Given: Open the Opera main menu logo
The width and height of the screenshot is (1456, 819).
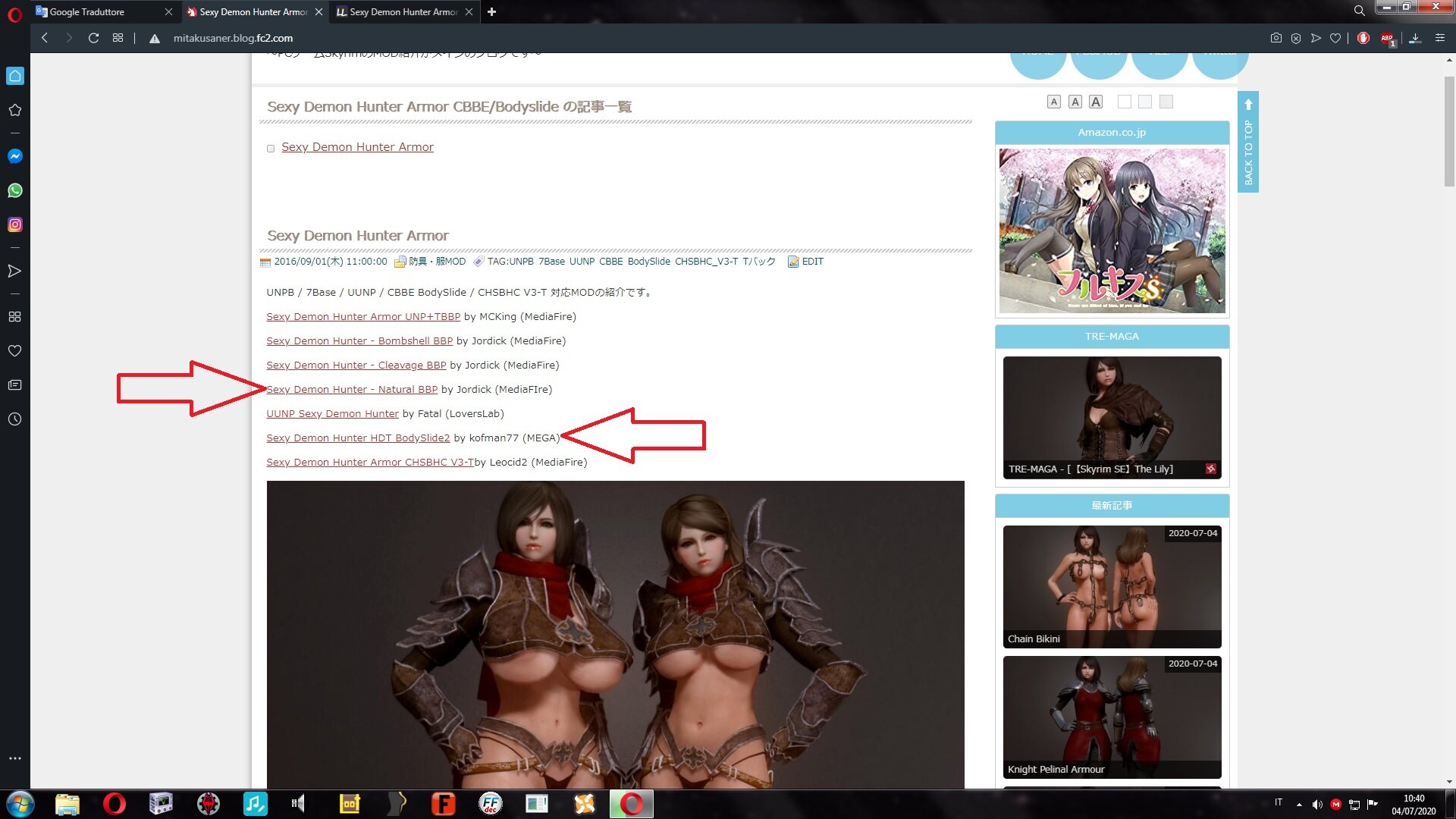Looking at the screenshot, I should pyautogui.click(x=14, y=14).
